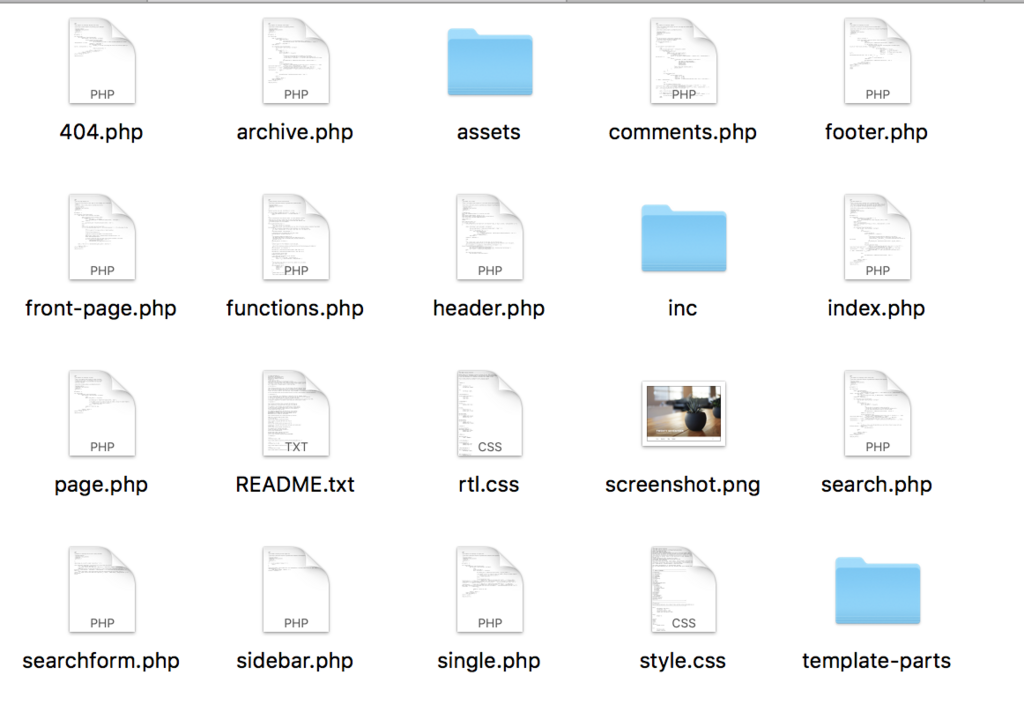The width and height of the screenshot is (1024, 712).
Task: Click the 'assets' folder name label
Action: coord(488,133)
